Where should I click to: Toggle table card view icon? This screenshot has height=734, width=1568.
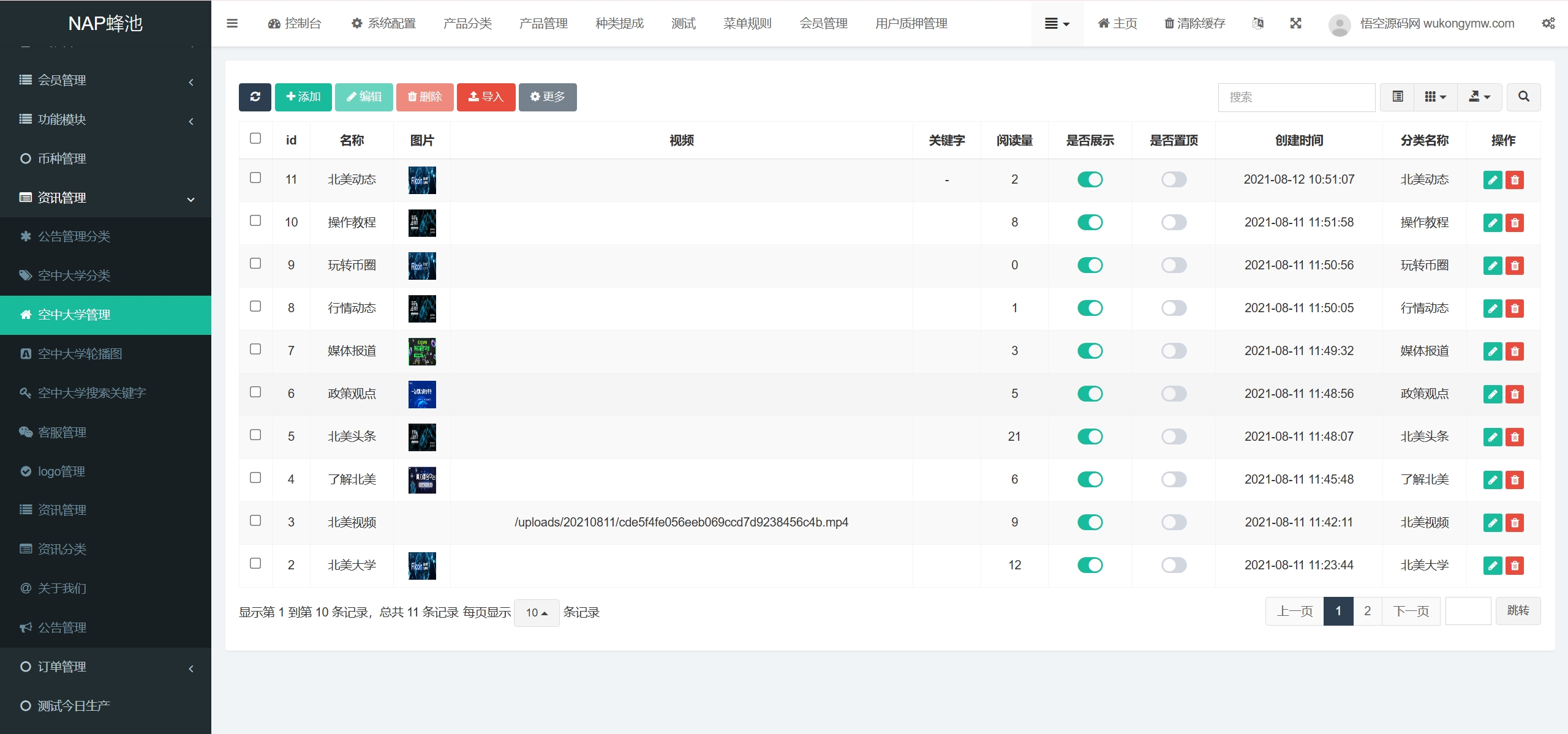(1398, 97)
